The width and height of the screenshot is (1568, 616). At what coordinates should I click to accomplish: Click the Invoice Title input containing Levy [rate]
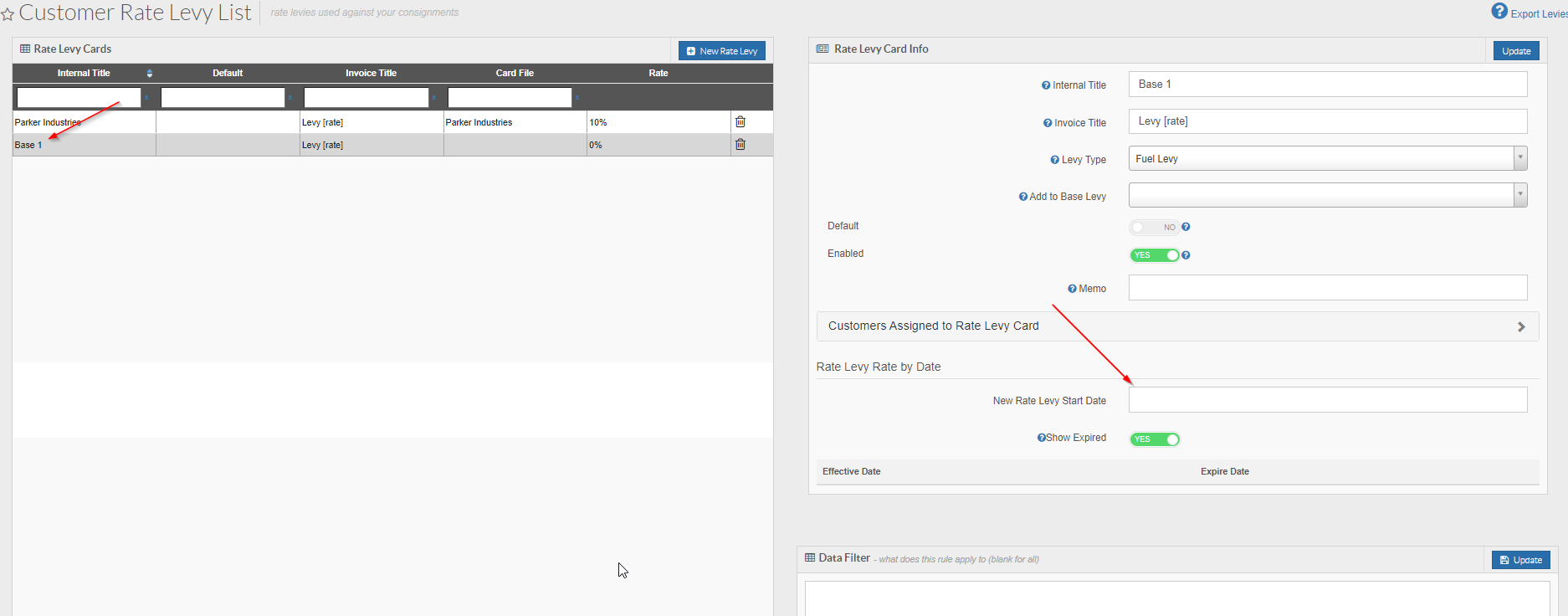pos(1328,121)
